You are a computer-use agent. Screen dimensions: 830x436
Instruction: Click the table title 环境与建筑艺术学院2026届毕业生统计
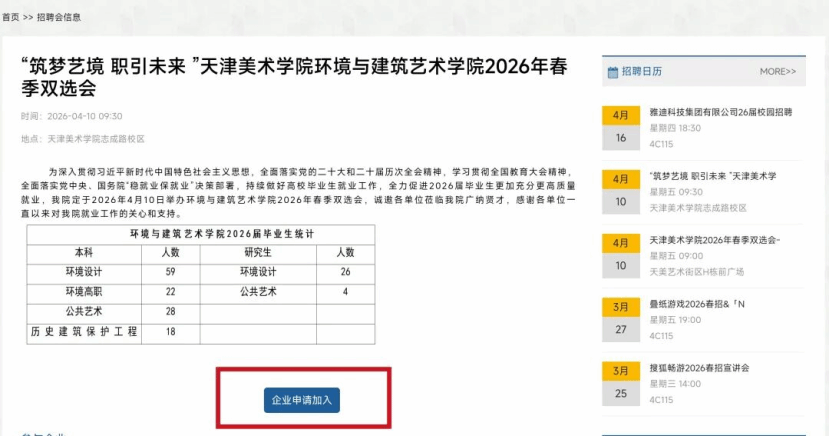(x=201, y=234)
